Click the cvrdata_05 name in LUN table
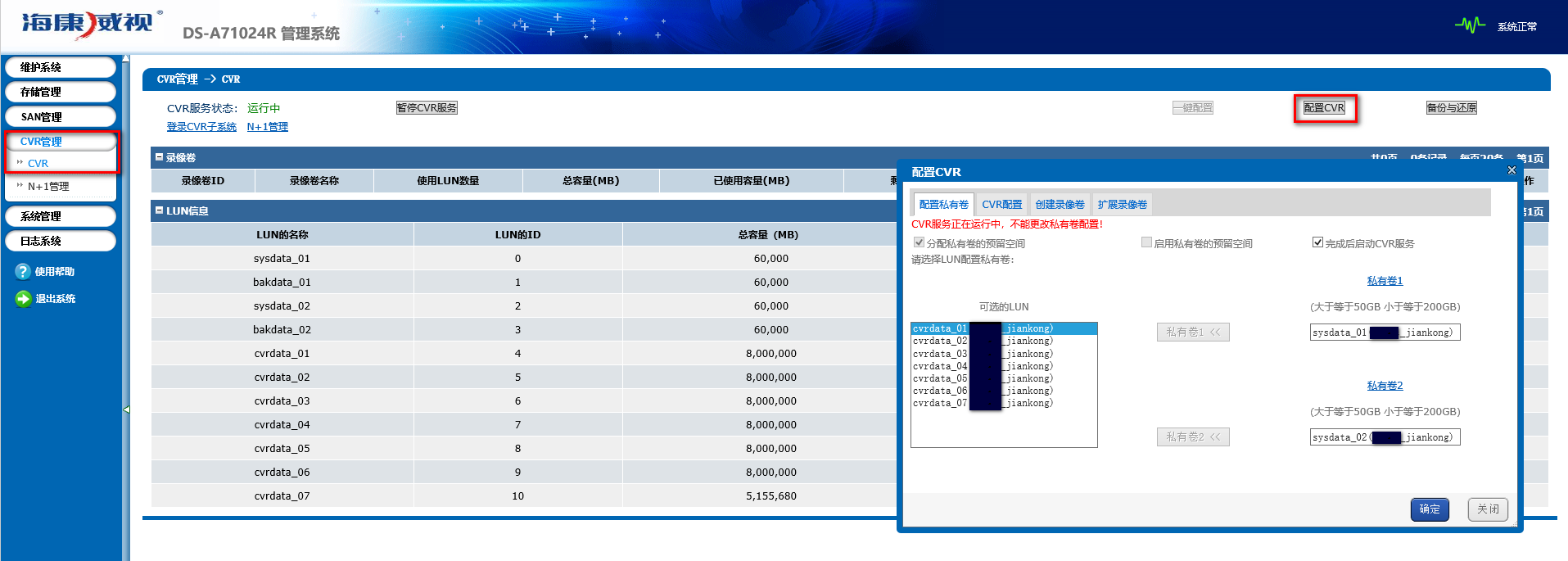The height and width of the screenshot is (561, 1568). (282, 449)
